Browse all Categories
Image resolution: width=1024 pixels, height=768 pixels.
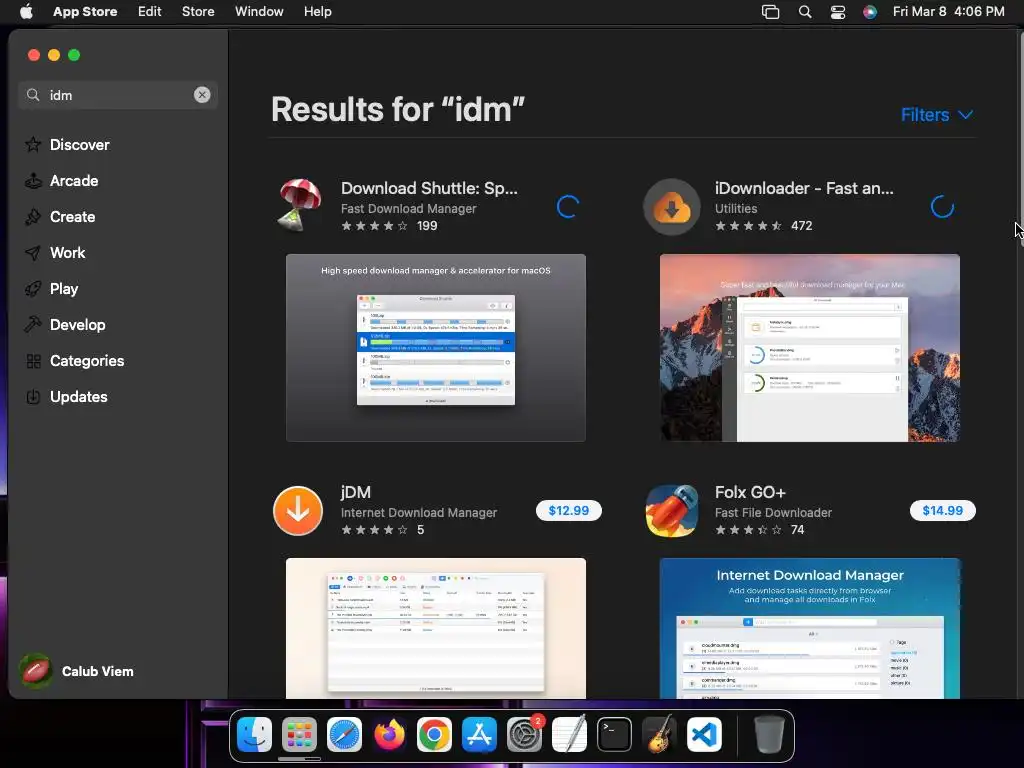click(x=74, y=360)
